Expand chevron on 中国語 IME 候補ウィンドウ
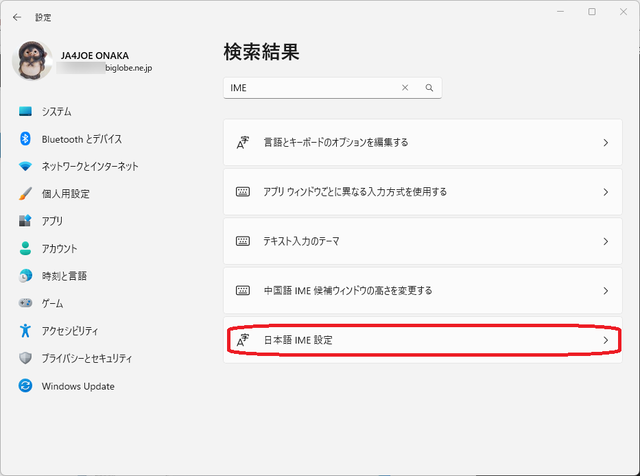This screenshot has width=640, height=476. point(606,291)
